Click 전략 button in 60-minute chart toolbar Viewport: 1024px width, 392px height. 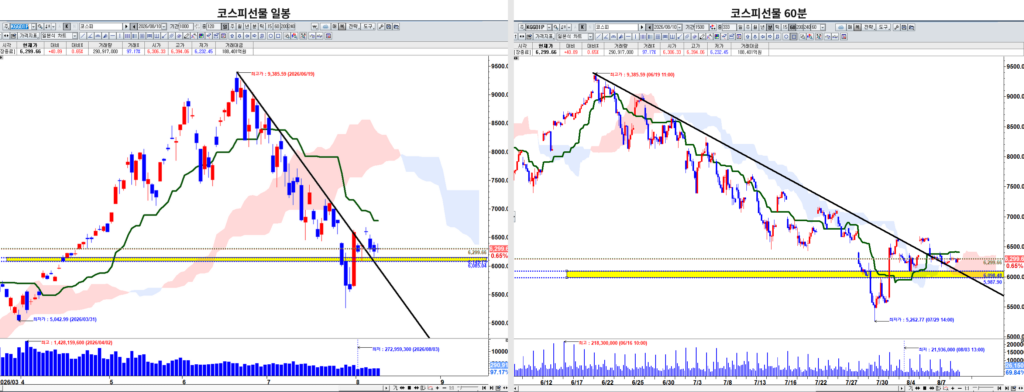(x=869, y=27)
